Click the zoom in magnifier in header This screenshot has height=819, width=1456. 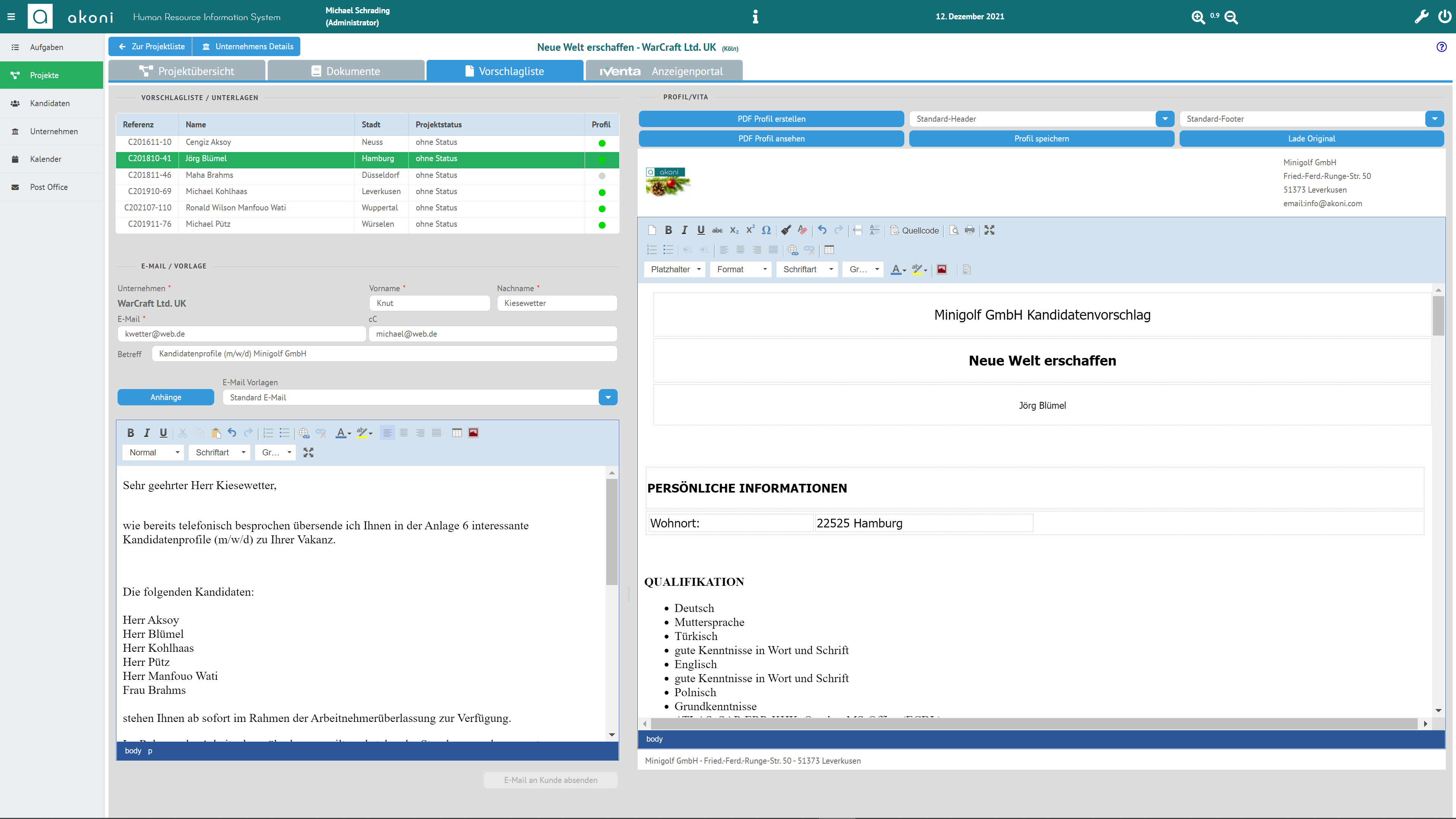pyautogui.click(x=1198, y=17)
